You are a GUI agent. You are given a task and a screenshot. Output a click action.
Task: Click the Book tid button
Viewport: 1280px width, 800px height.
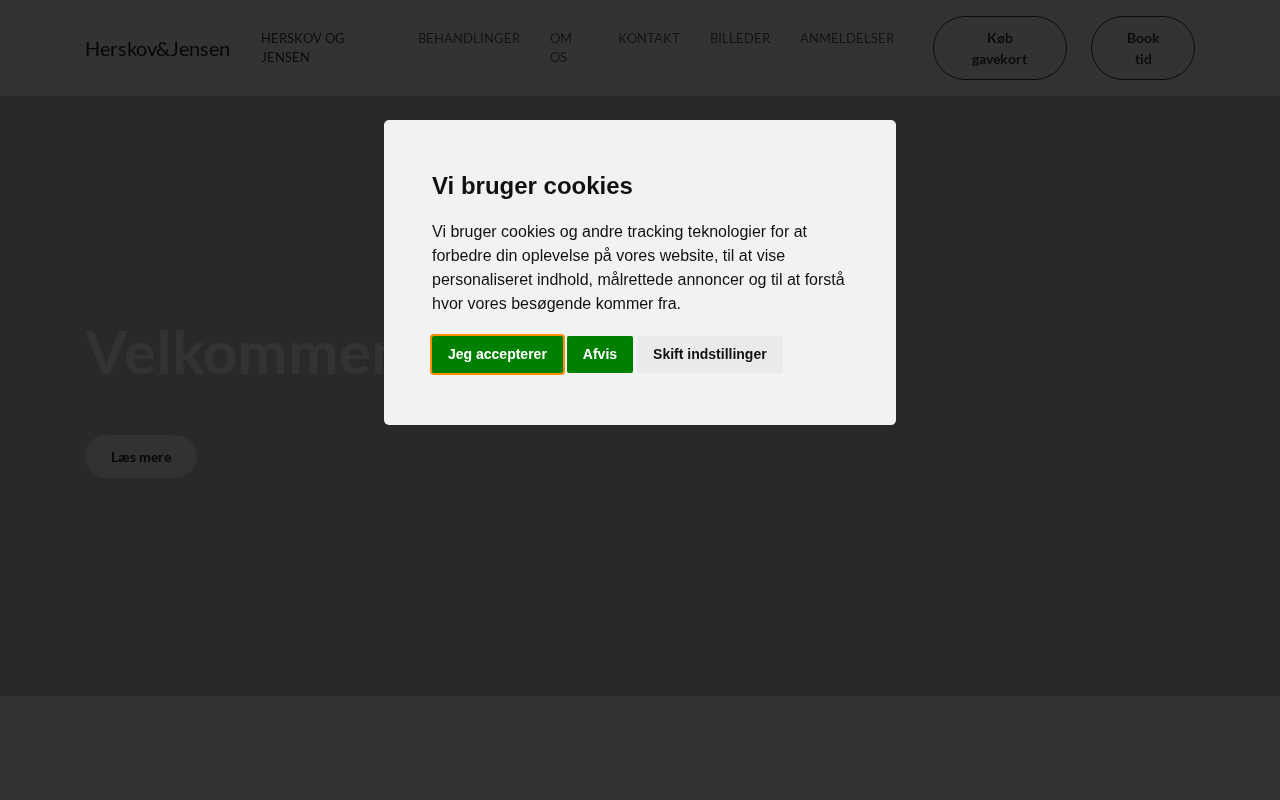pos(1143,48)
